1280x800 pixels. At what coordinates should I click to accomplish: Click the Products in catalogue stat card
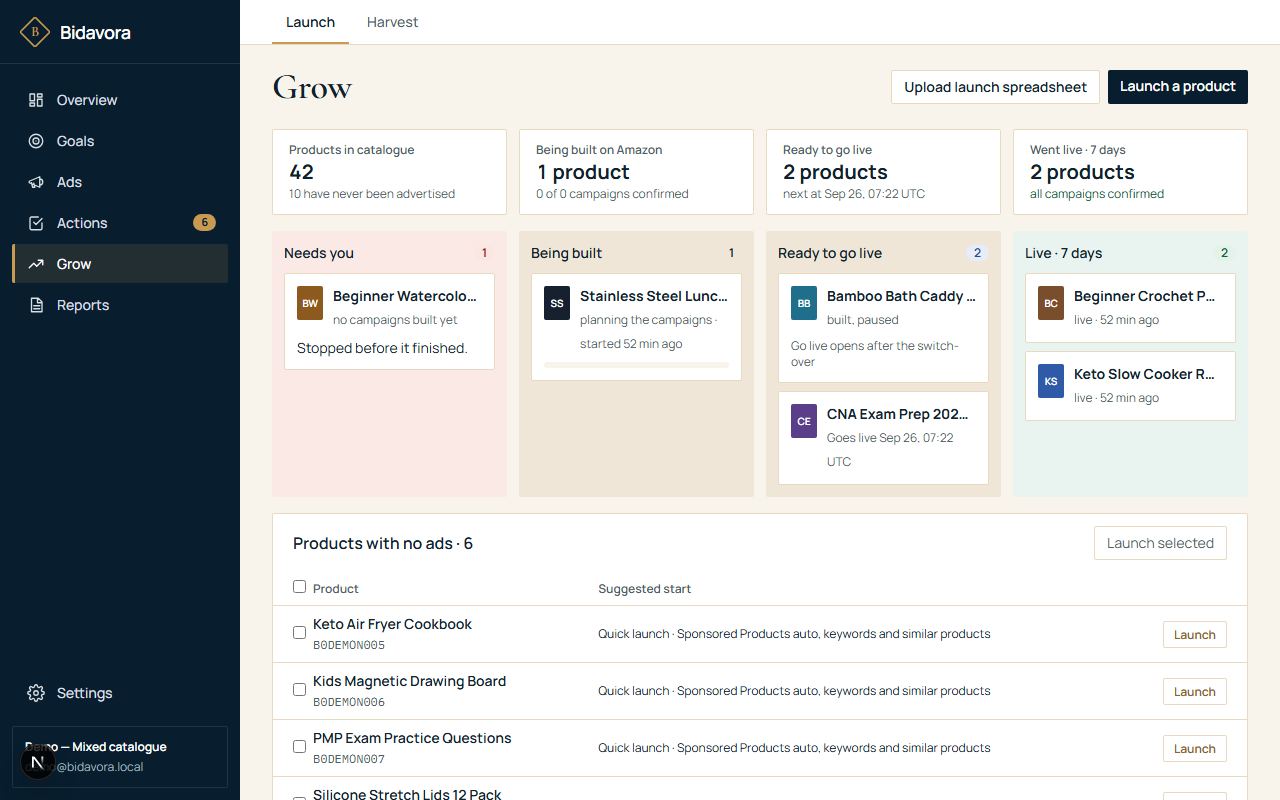(x=389, y=172)
